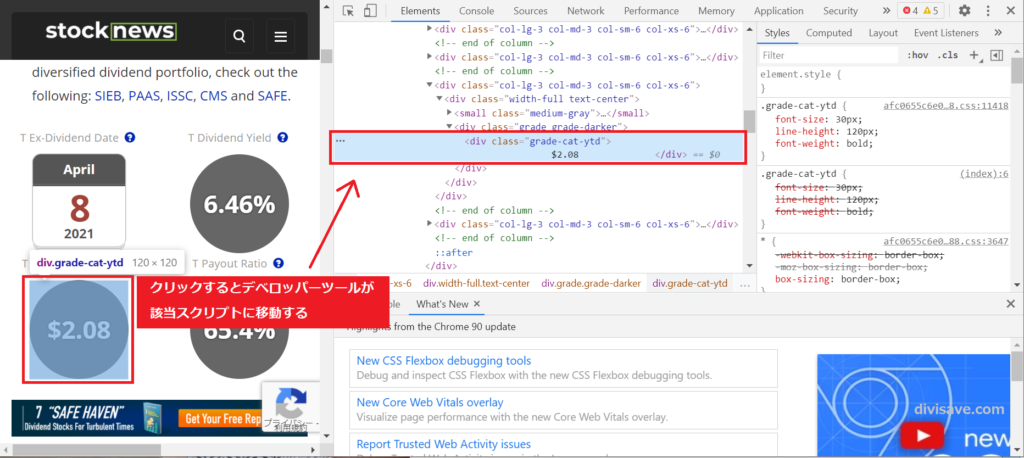Select the Computed pane tab

click(829, 33)
